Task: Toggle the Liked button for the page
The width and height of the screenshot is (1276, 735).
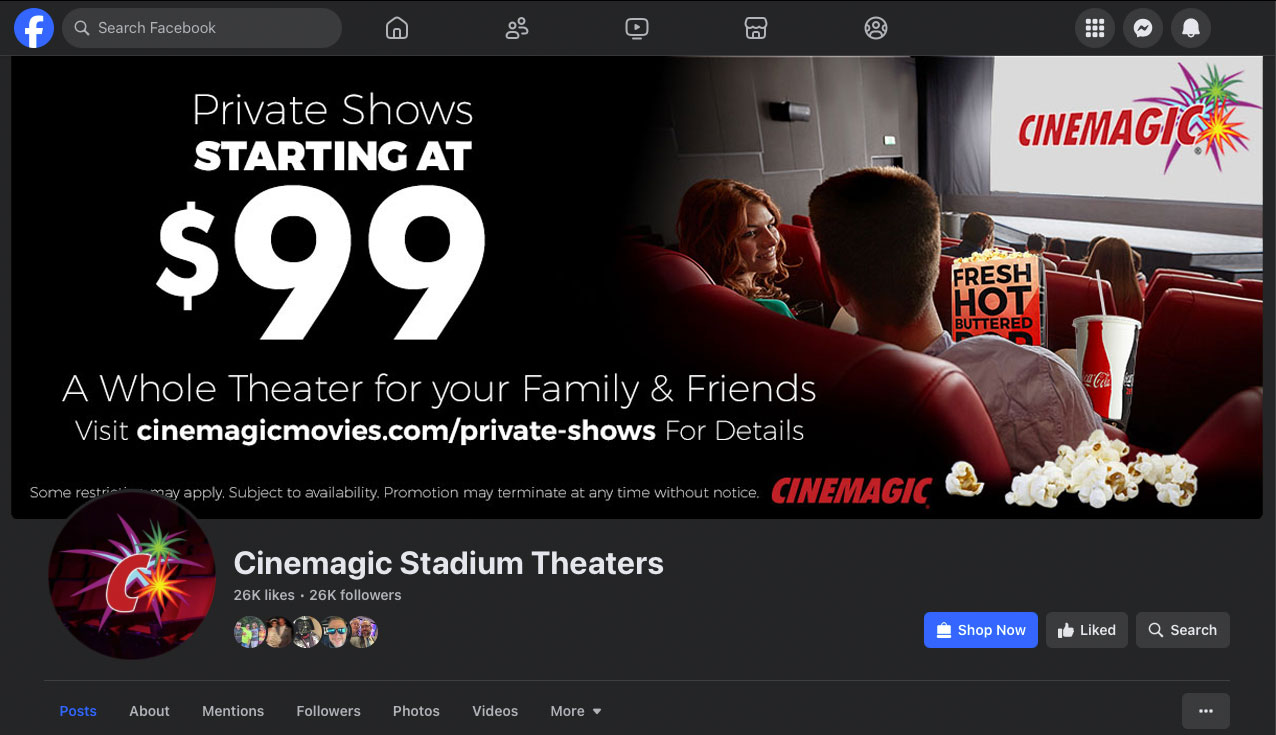Action: (1087, 630)
